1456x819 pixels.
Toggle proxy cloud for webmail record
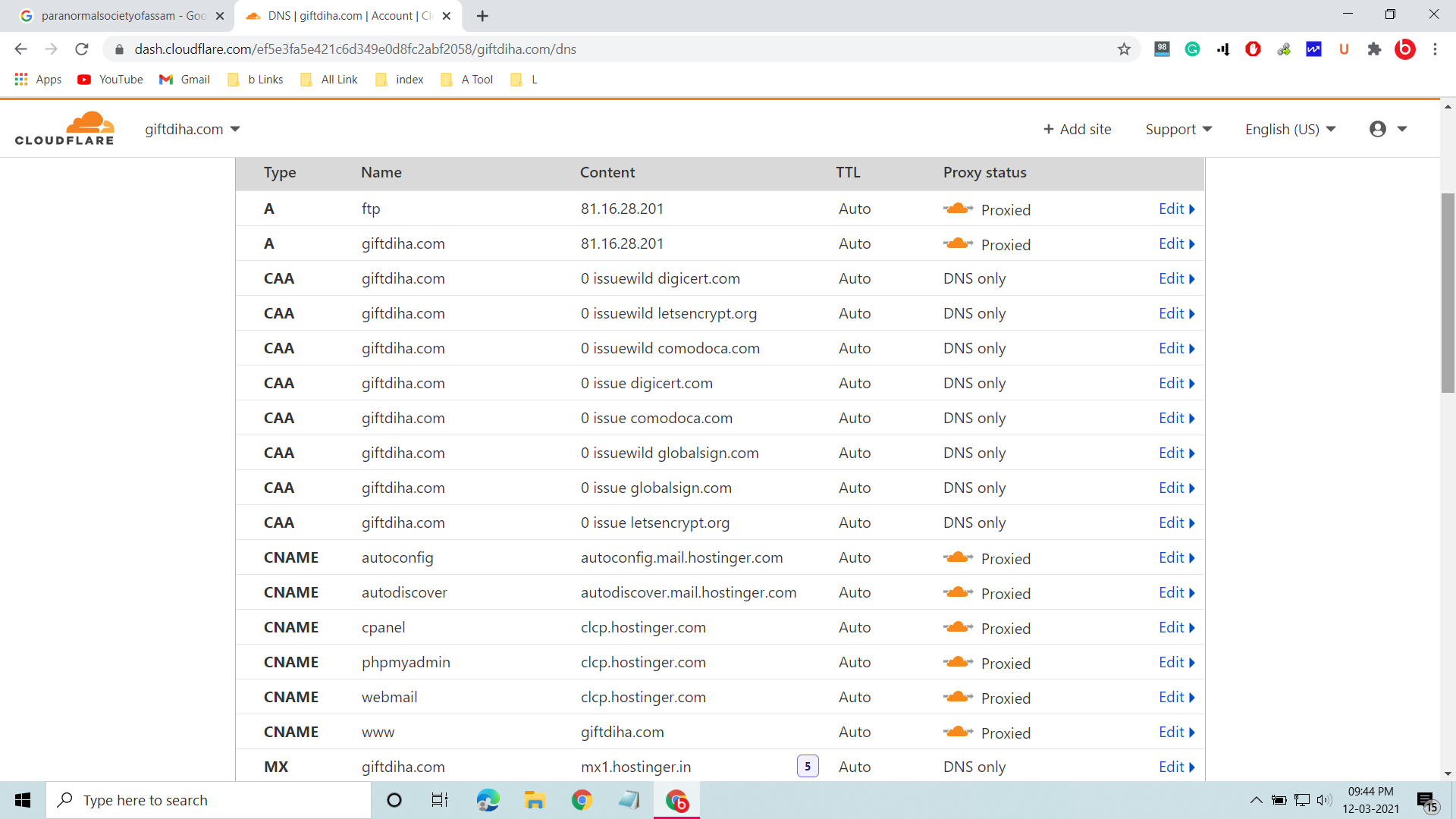959,697
